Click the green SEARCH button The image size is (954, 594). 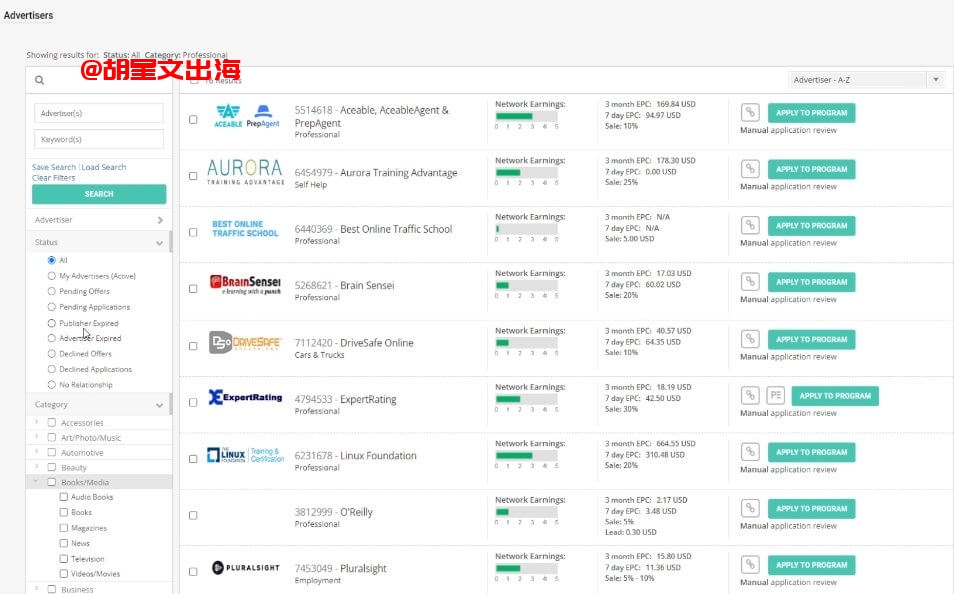click(x=99, y=194)
